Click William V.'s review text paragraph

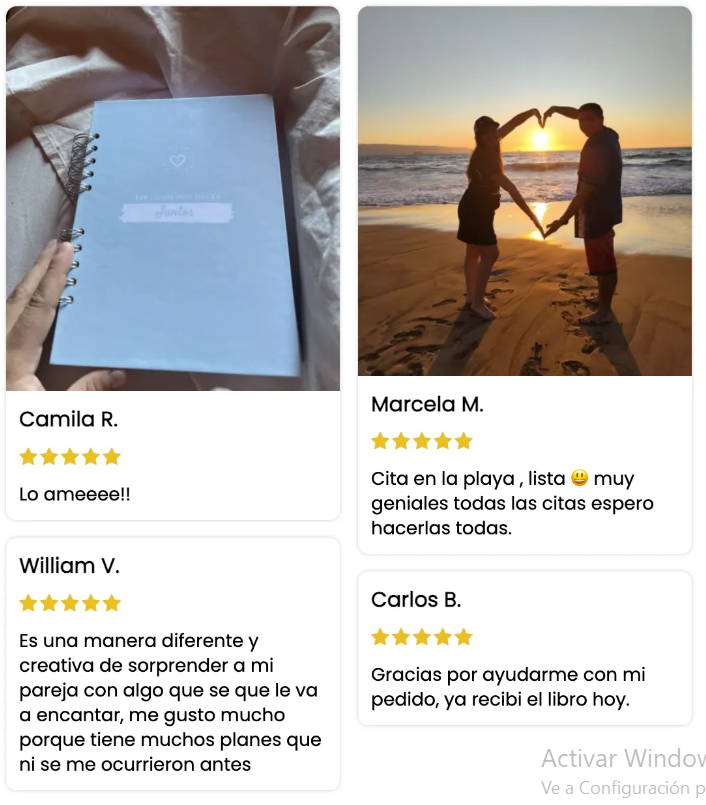[170, 702]
